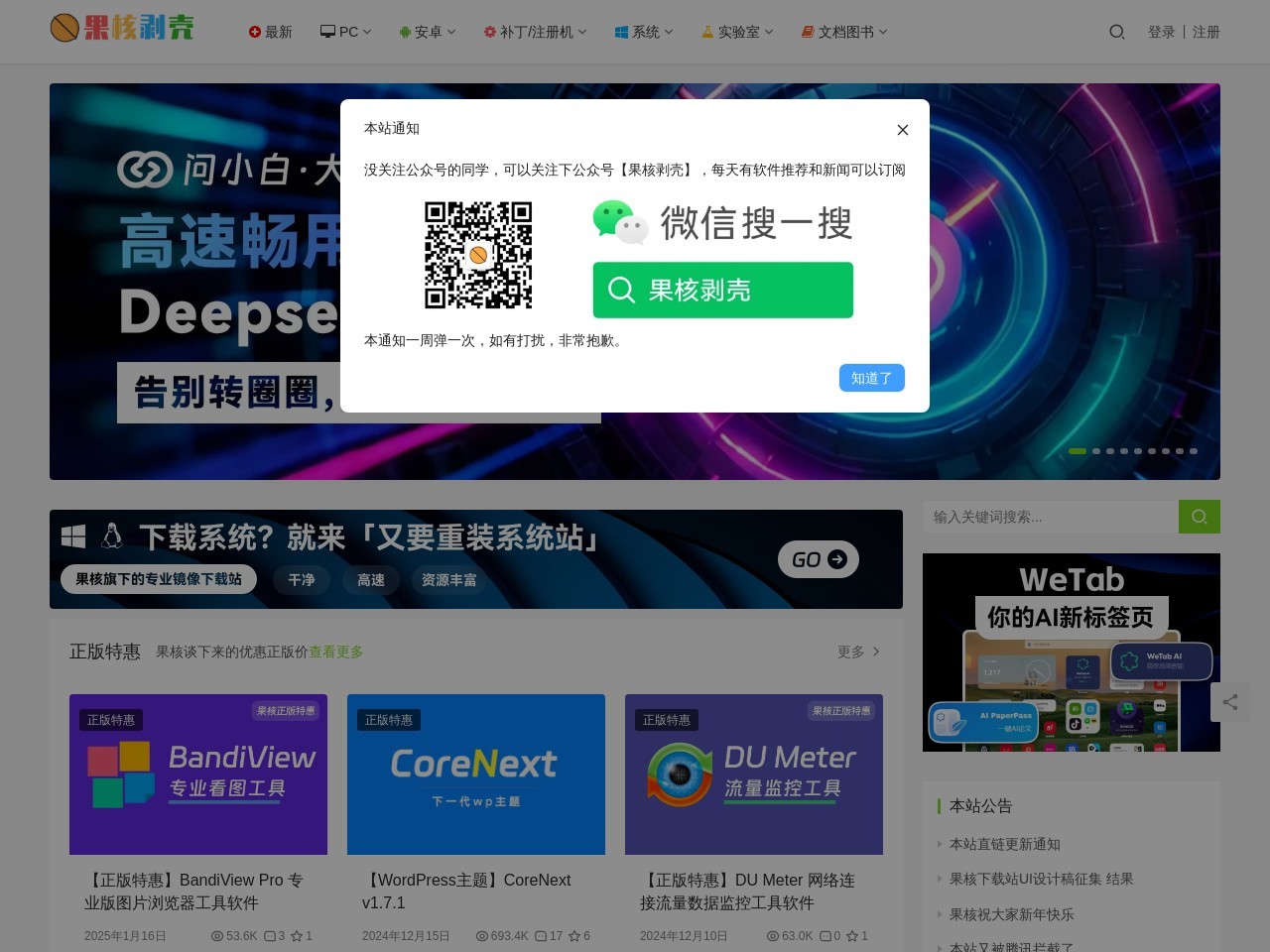Click 正版特惠 tag on DU Meter card
This screenshot has width=1270, height=952.
pyautogui.click(x=667, y=720)
